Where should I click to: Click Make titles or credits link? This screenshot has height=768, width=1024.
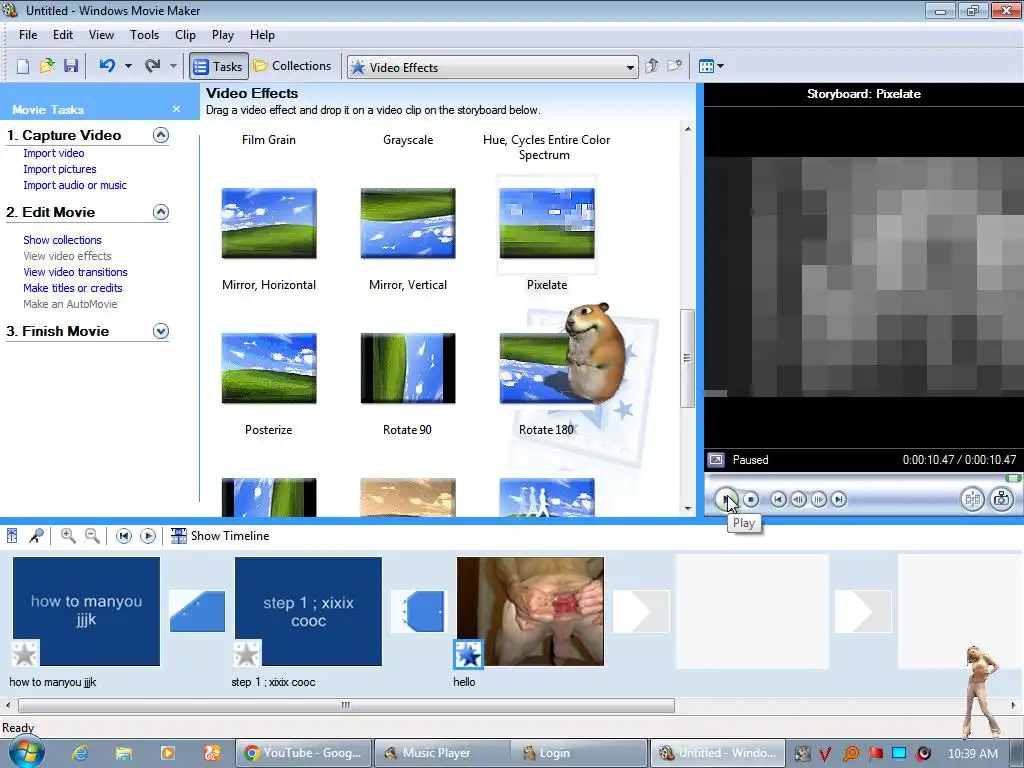pyautogui.click(x=72, y=288)
